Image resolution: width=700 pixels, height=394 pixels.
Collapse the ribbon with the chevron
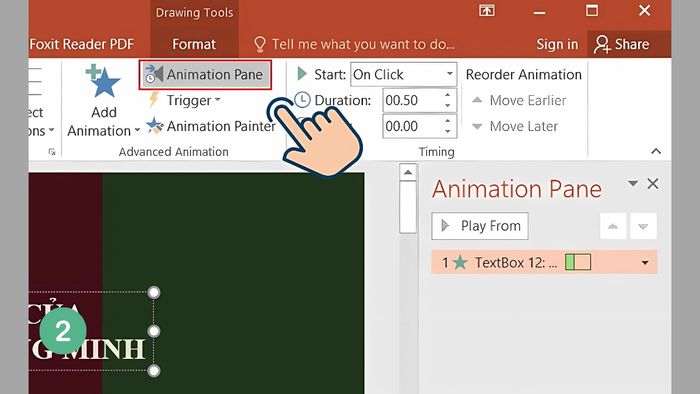(656, 151)
